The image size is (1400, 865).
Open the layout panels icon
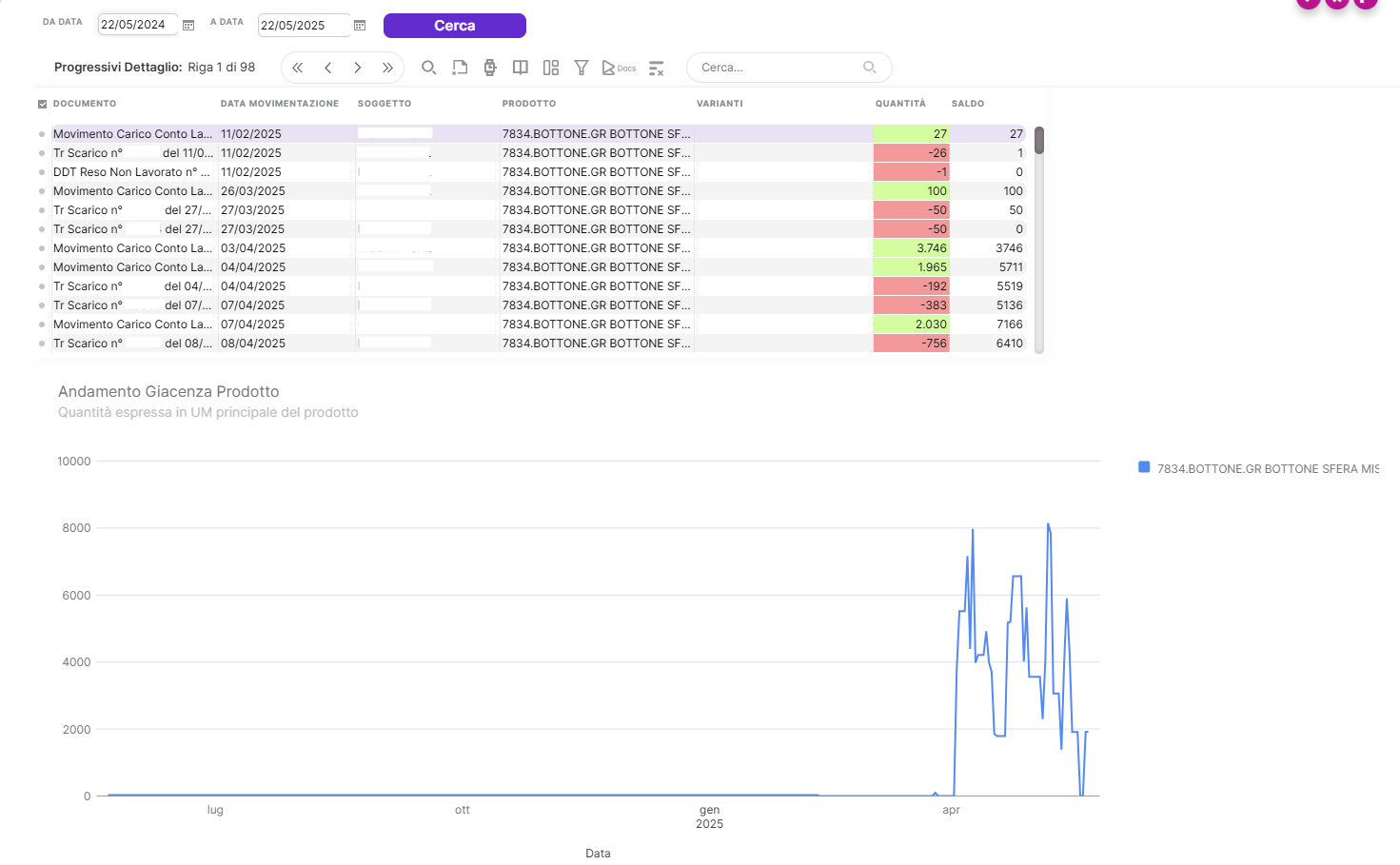point(550,68)
